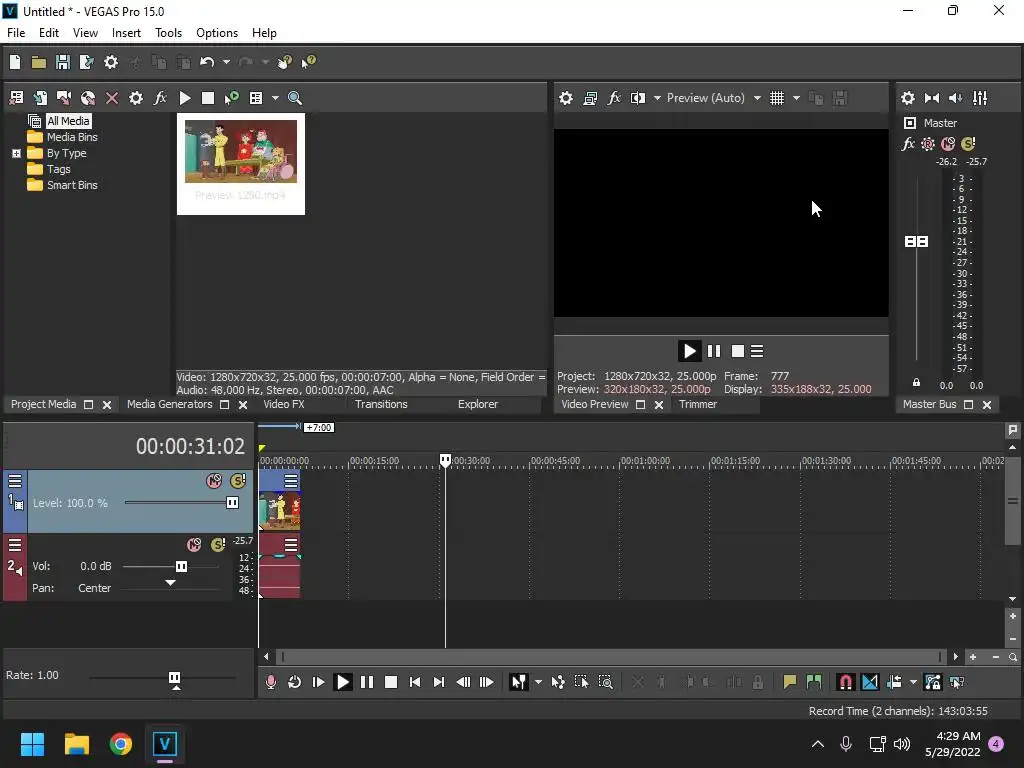The height and width of the screenshot is (768, 1024).
Task: Open Master FX button
Action: [908, 144]
